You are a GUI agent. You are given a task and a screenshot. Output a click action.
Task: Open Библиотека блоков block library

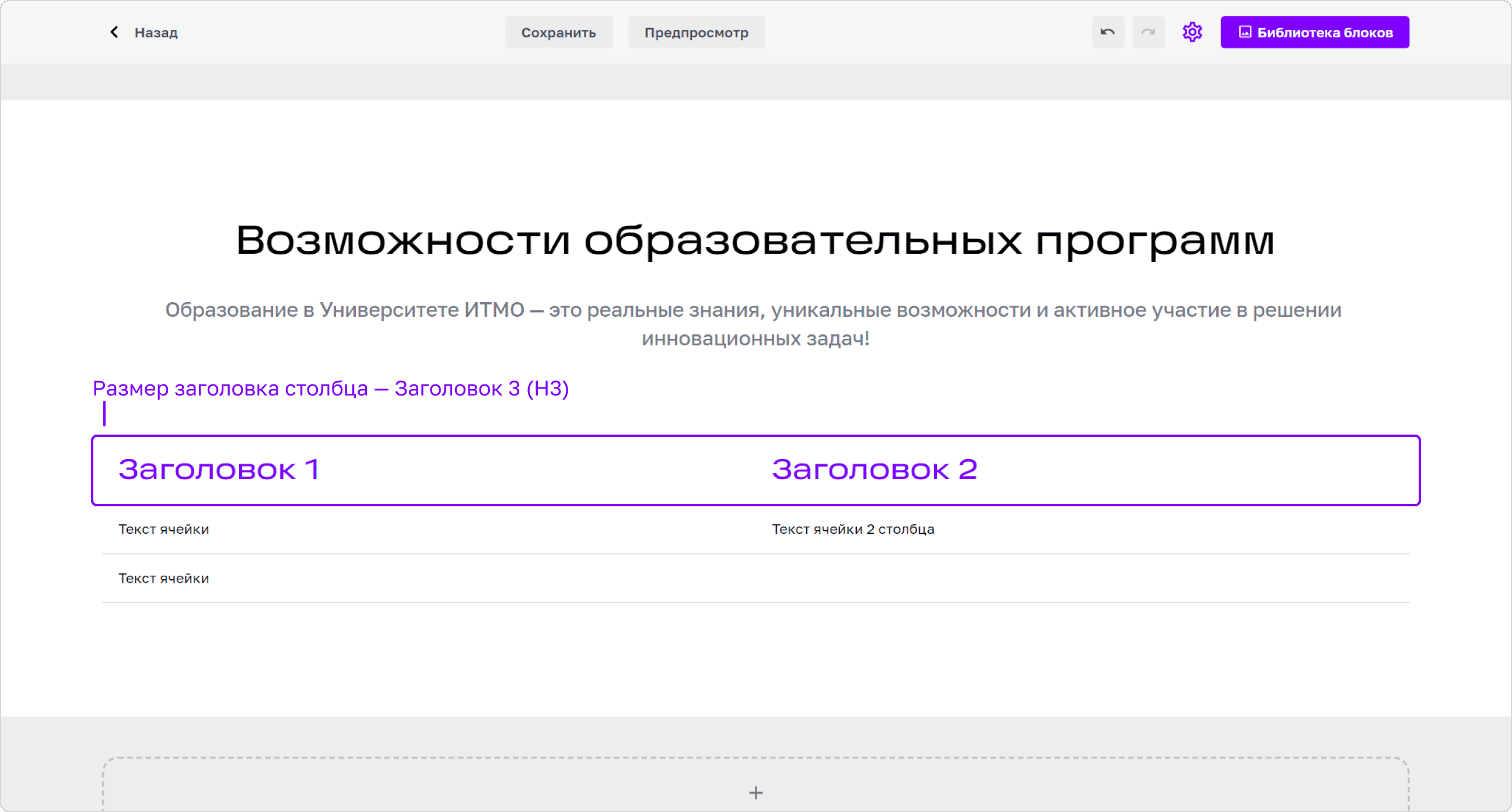(x=1315, y=32)
